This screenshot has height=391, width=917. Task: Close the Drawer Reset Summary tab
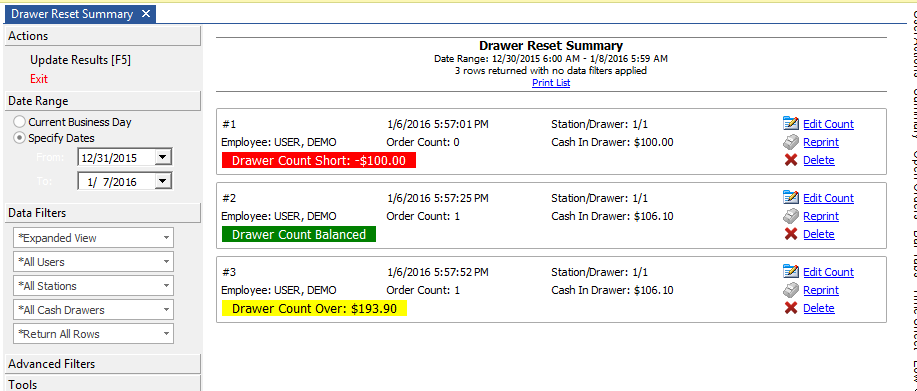click(146, 13)
